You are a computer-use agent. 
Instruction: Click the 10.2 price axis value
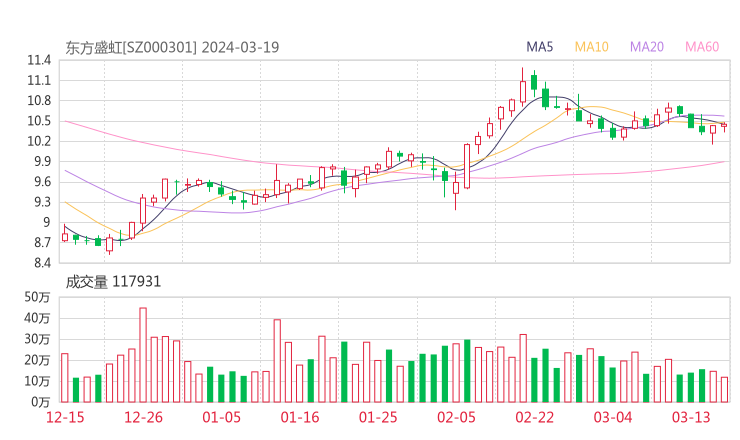(39, 141)
